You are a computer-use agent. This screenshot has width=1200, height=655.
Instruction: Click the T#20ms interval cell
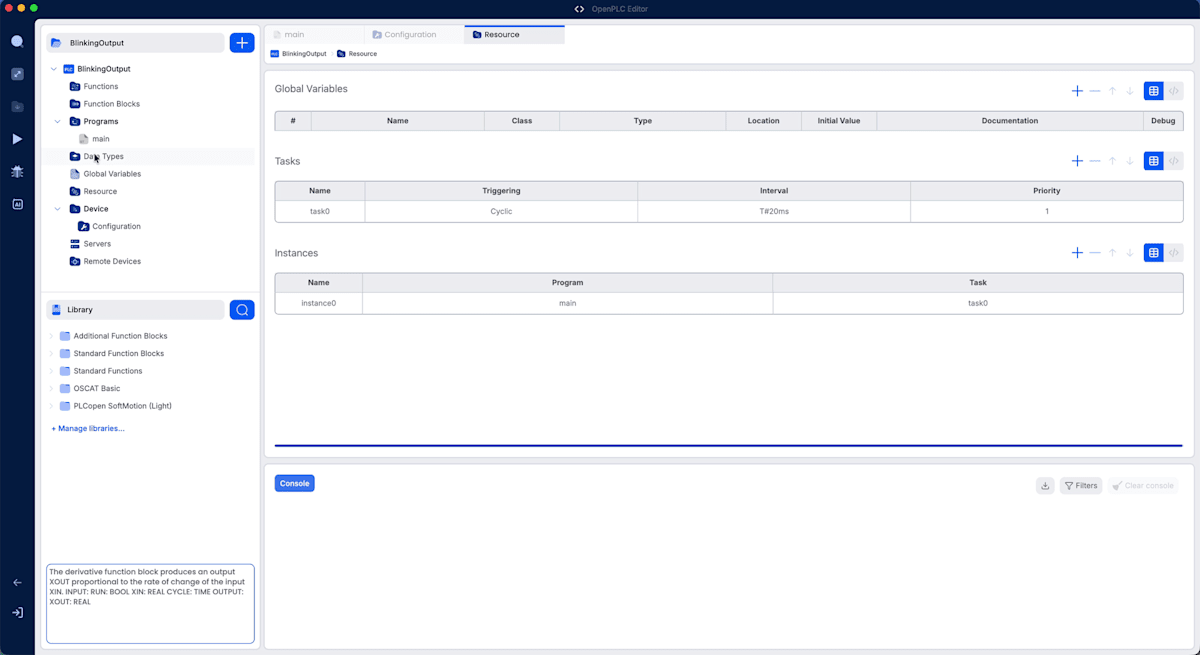tap(774, 212)
